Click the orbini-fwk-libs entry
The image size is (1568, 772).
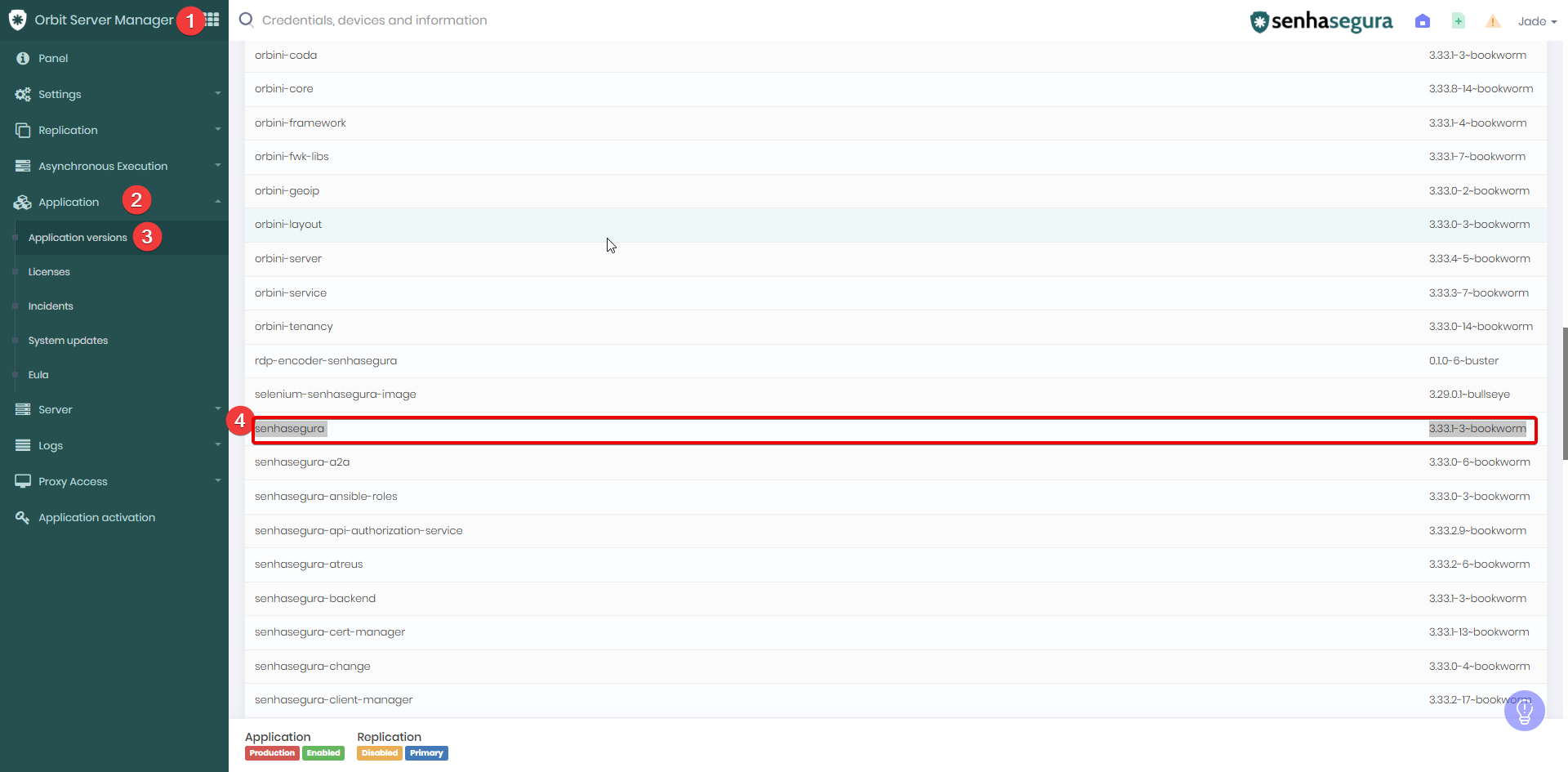292,157
